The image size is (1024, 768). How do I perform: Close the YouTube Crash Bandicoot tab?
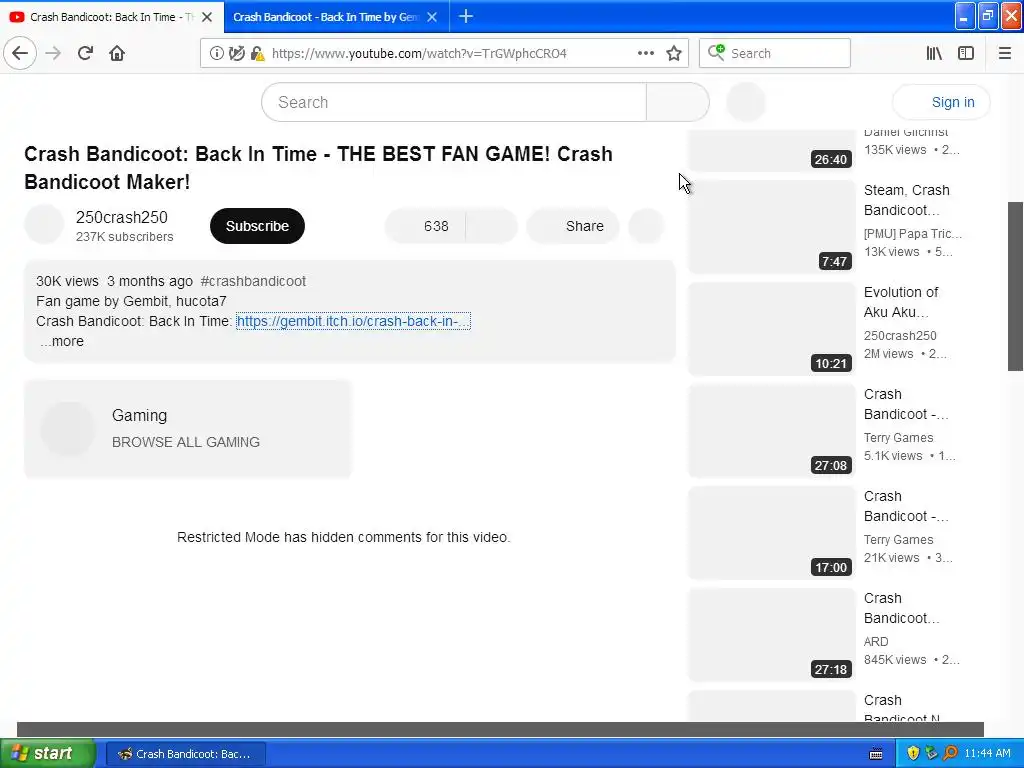click(x=207, y=17)
